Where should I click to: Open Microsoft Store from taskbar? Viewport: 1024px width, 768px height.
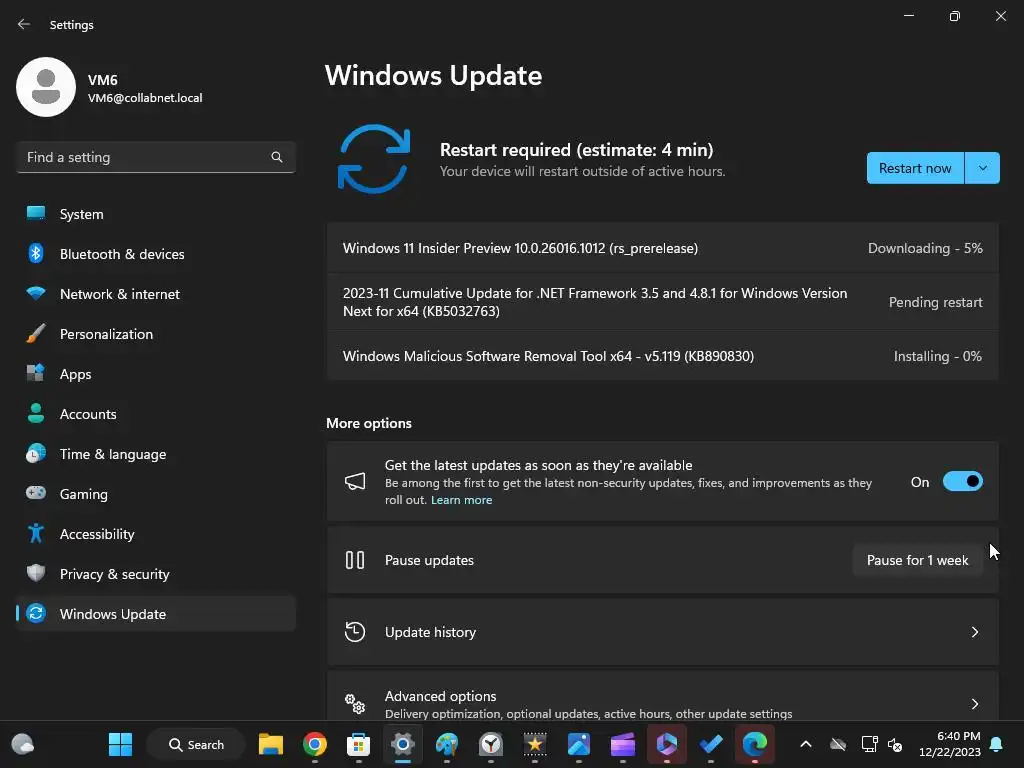tap(358, 744)
